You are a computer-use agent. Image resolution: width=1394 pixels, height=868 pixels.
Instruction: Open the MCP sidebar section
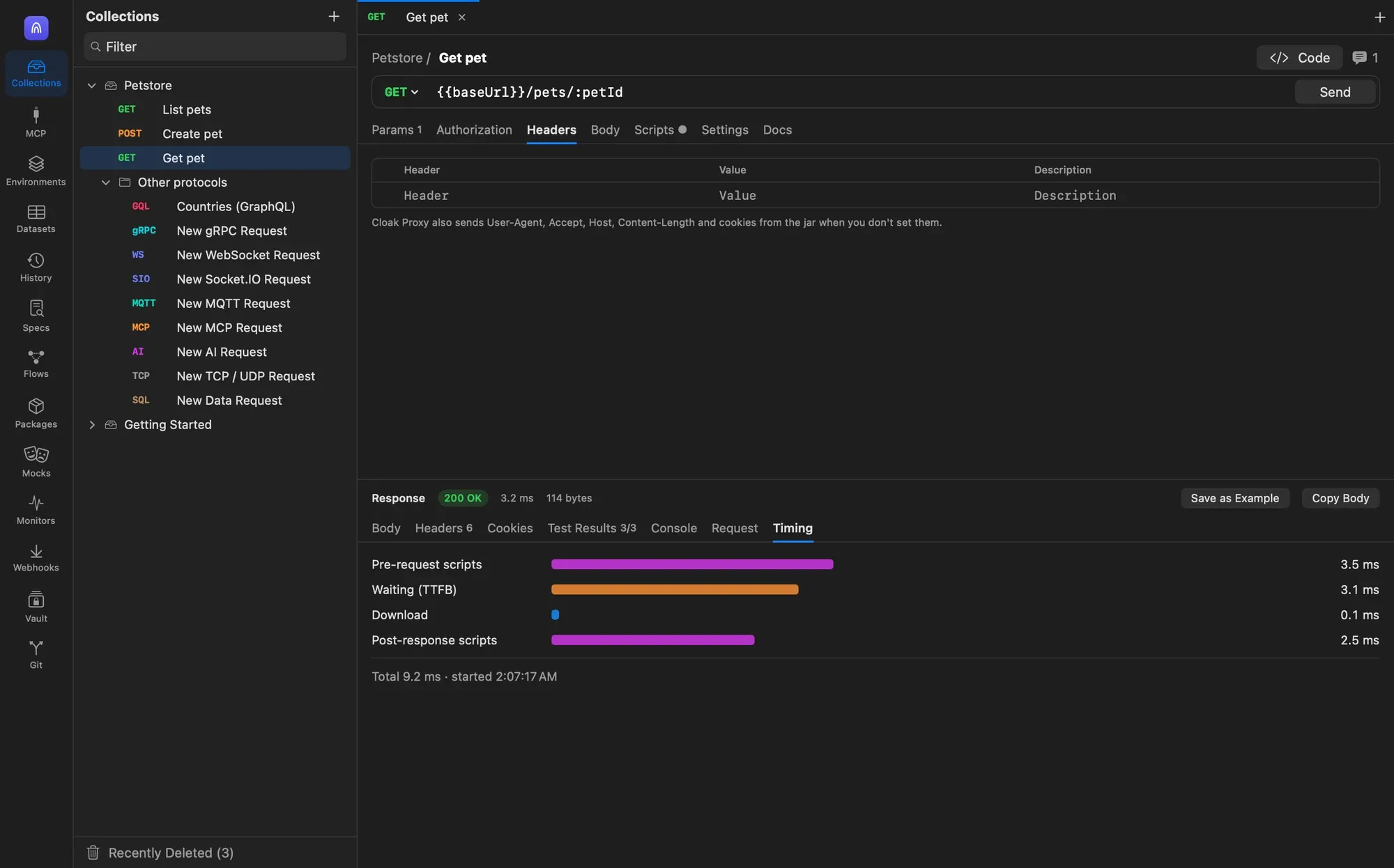click(36, 123)
